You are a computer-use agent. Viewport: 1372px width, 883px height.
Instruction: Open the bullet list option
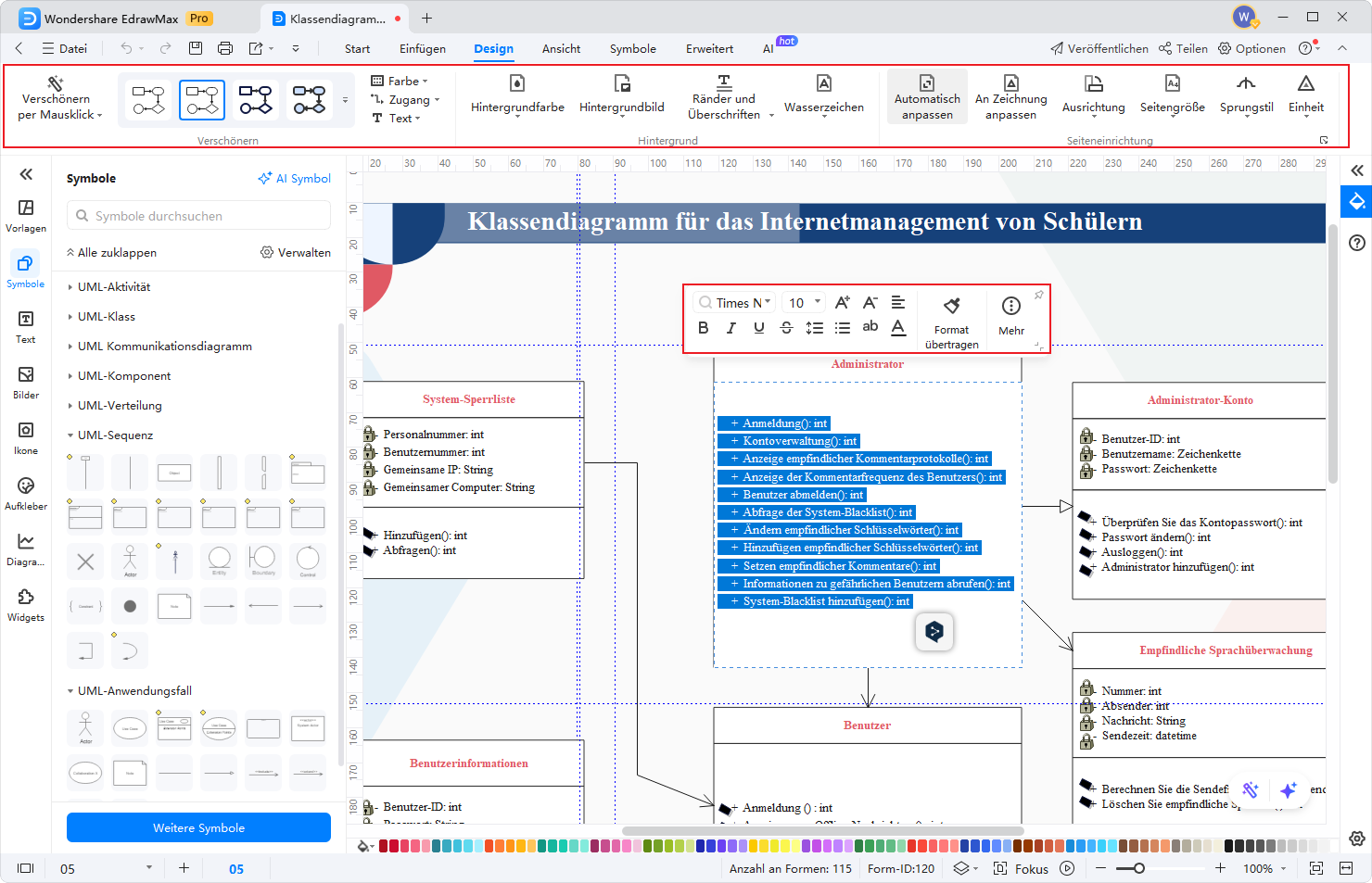(x=842, y=327)
